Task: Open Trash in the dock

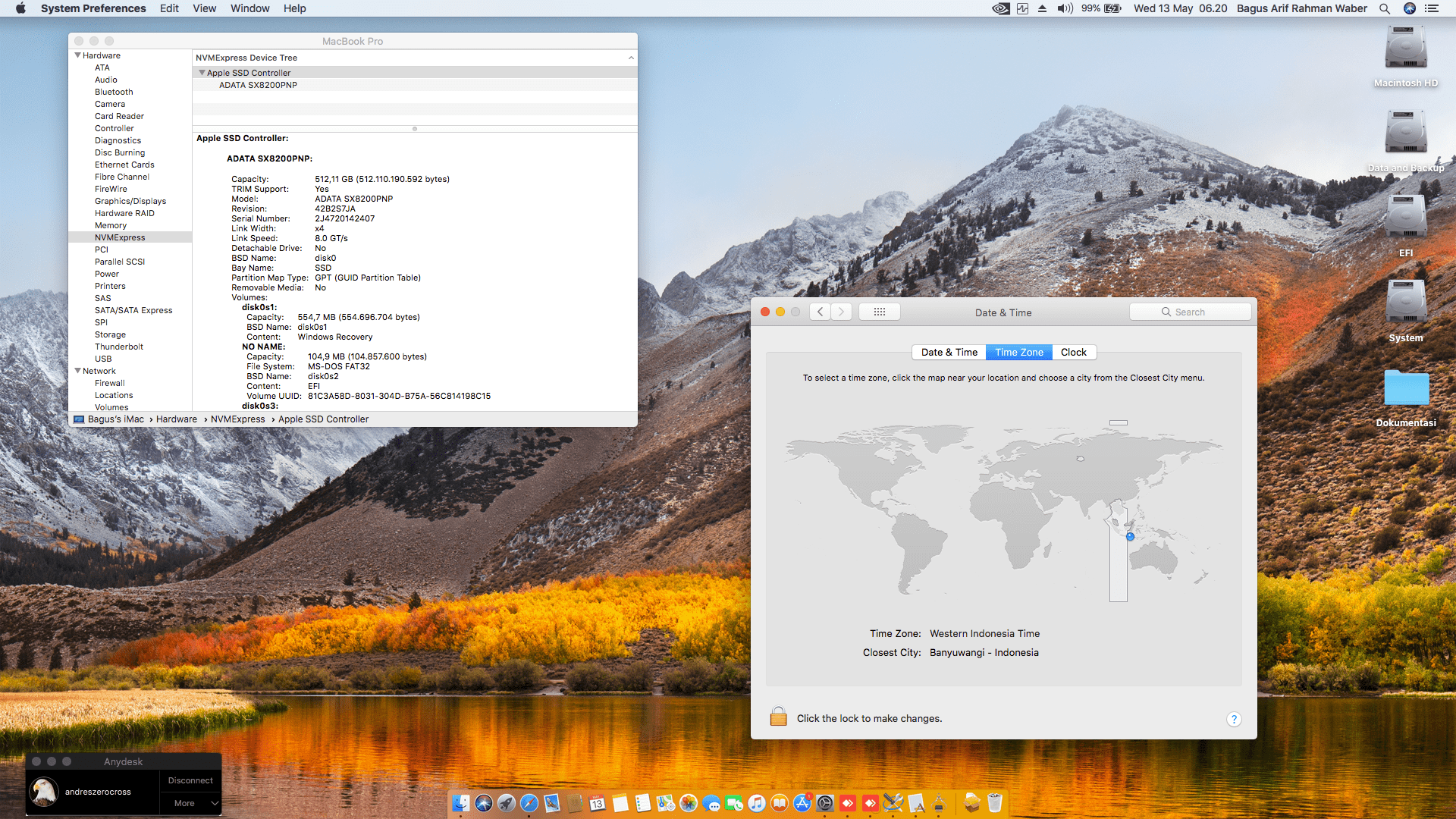Action: (995, 803)
